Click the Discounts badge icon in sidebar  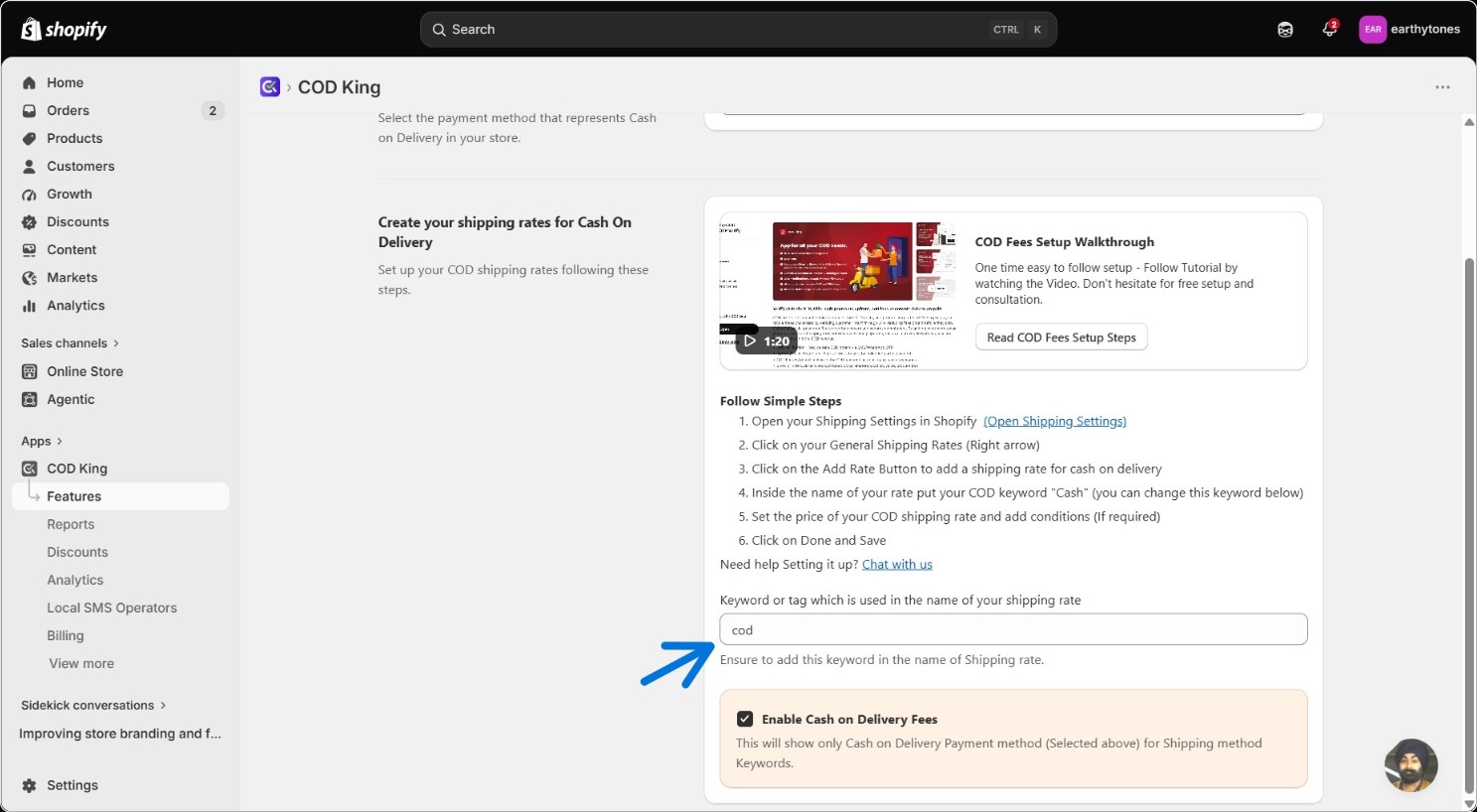29,221
